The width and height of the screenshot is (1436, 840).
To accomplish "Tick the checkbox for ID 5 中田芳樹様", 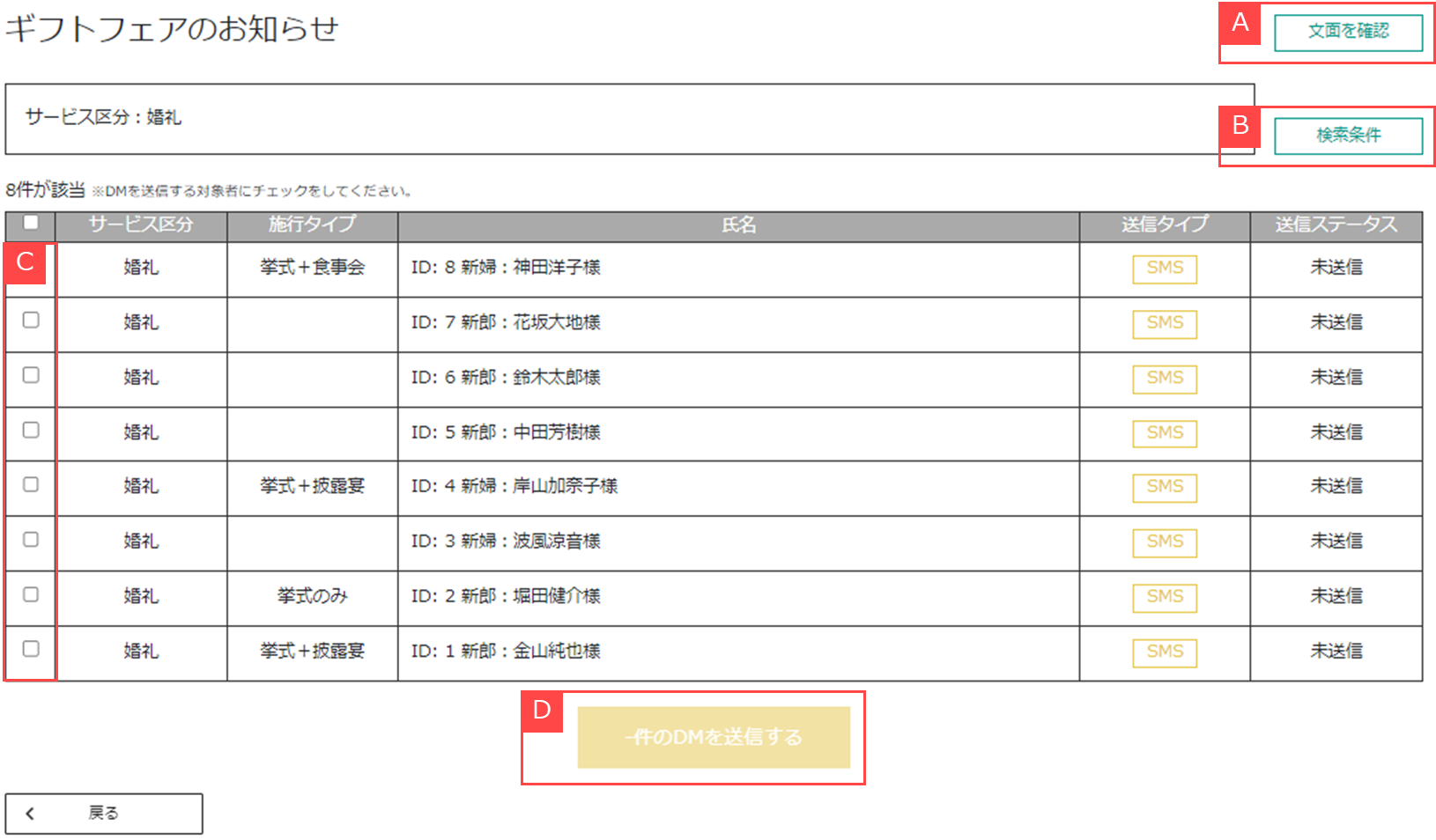I will (x=31, y=430).
